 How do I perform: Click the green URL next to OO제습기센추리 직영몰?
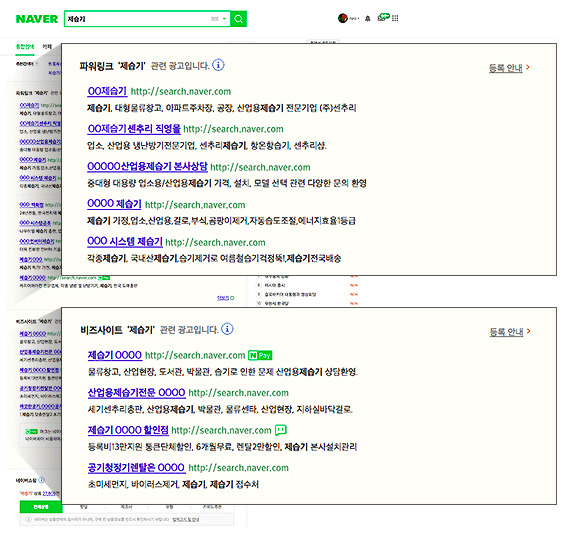233,129
